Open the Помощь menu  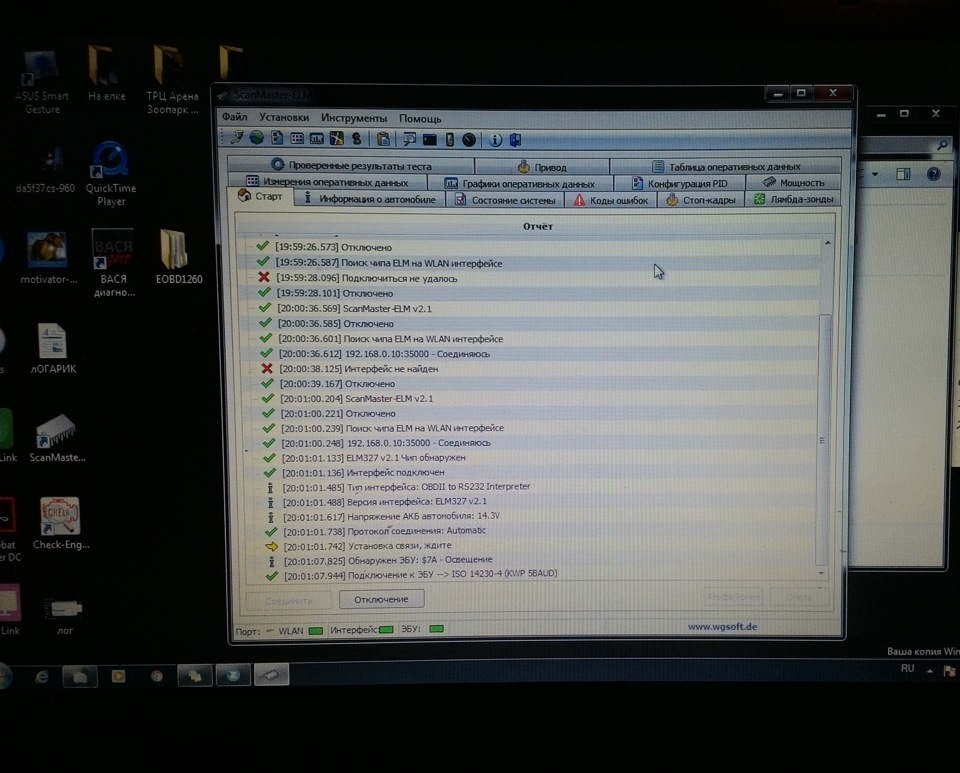420,119
